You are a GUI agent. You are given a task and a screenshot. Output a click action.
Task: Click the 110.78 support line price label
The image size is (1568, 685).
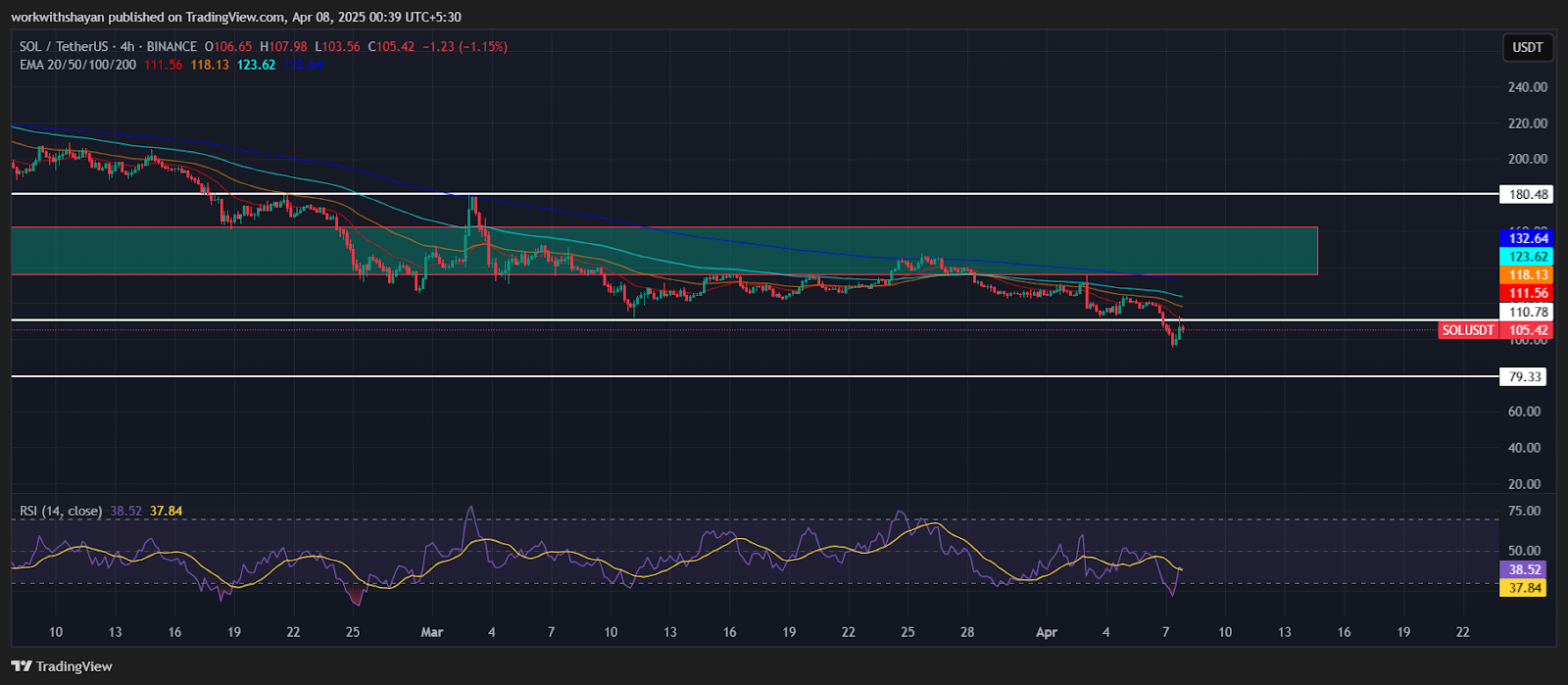[x=1527, y=313]
